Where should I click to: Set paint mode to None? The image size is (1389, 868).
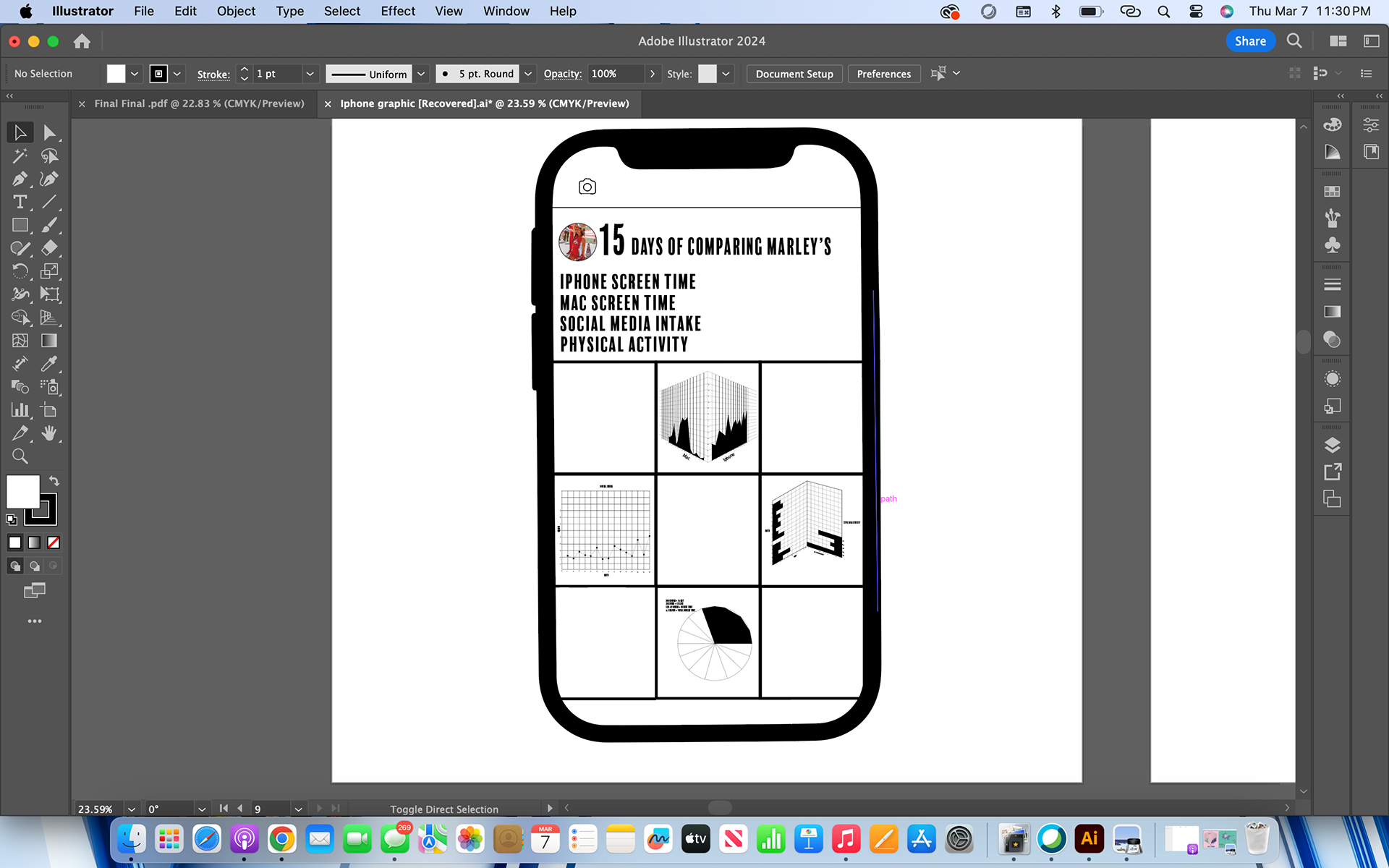click(54, 542)
